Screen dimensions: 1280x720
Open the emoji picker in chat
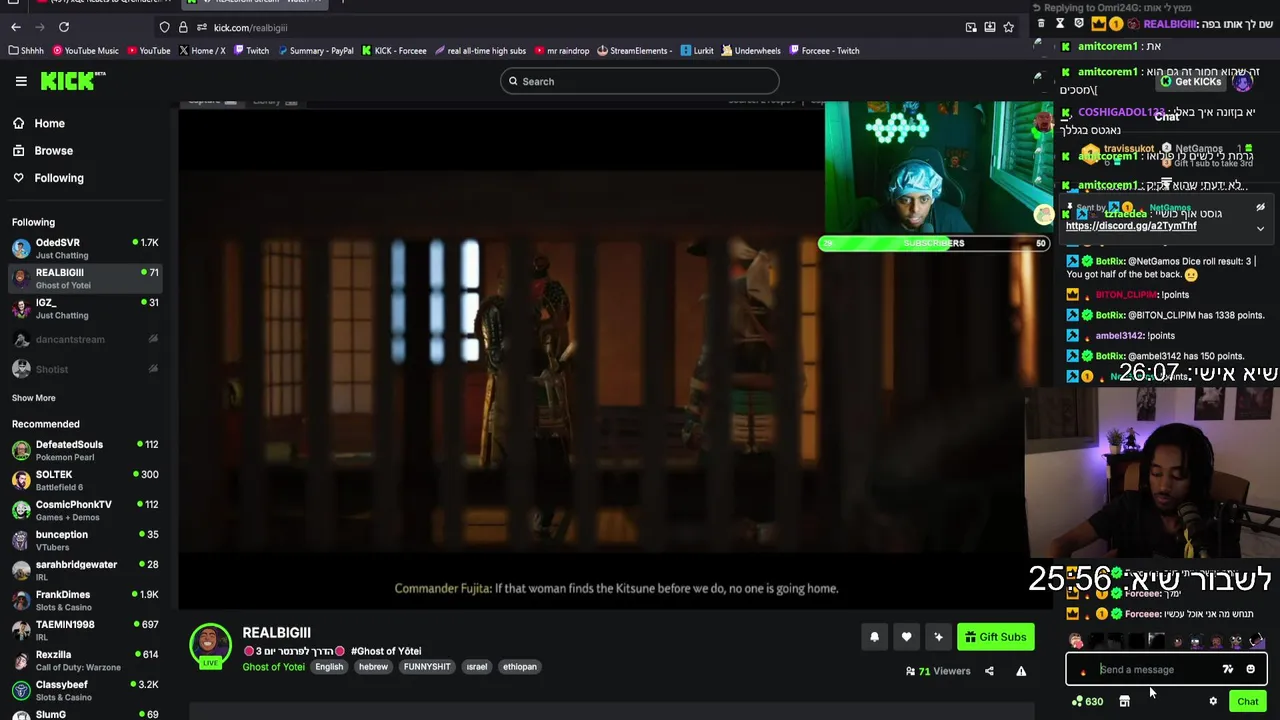point(1250,670)
